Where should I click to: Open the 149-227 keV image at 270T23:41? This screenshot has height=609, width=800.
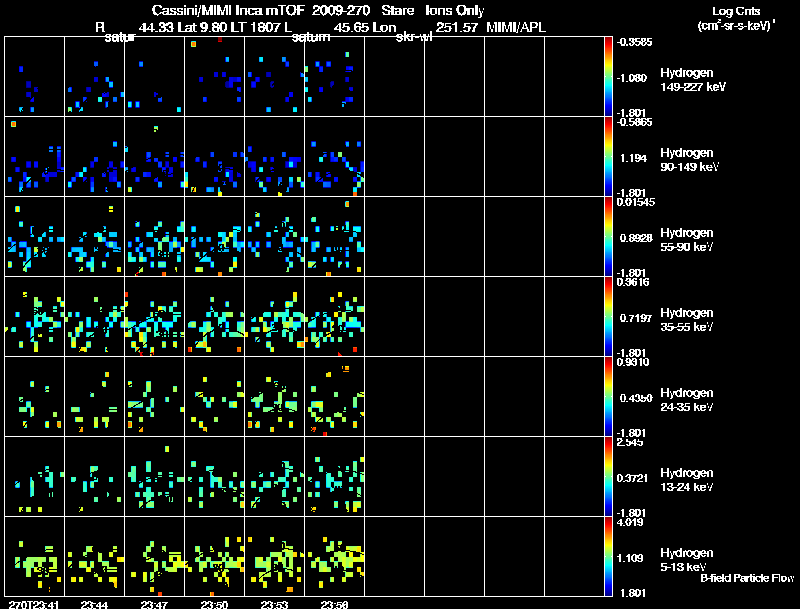pyautogui.click(x=35, y=77)
